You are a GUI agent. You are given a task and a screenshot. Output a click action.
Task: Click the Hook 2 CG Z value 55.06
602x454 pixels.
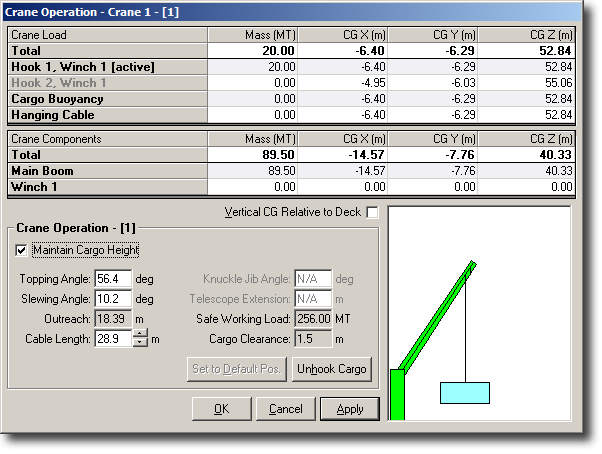[x=526, y=83]
